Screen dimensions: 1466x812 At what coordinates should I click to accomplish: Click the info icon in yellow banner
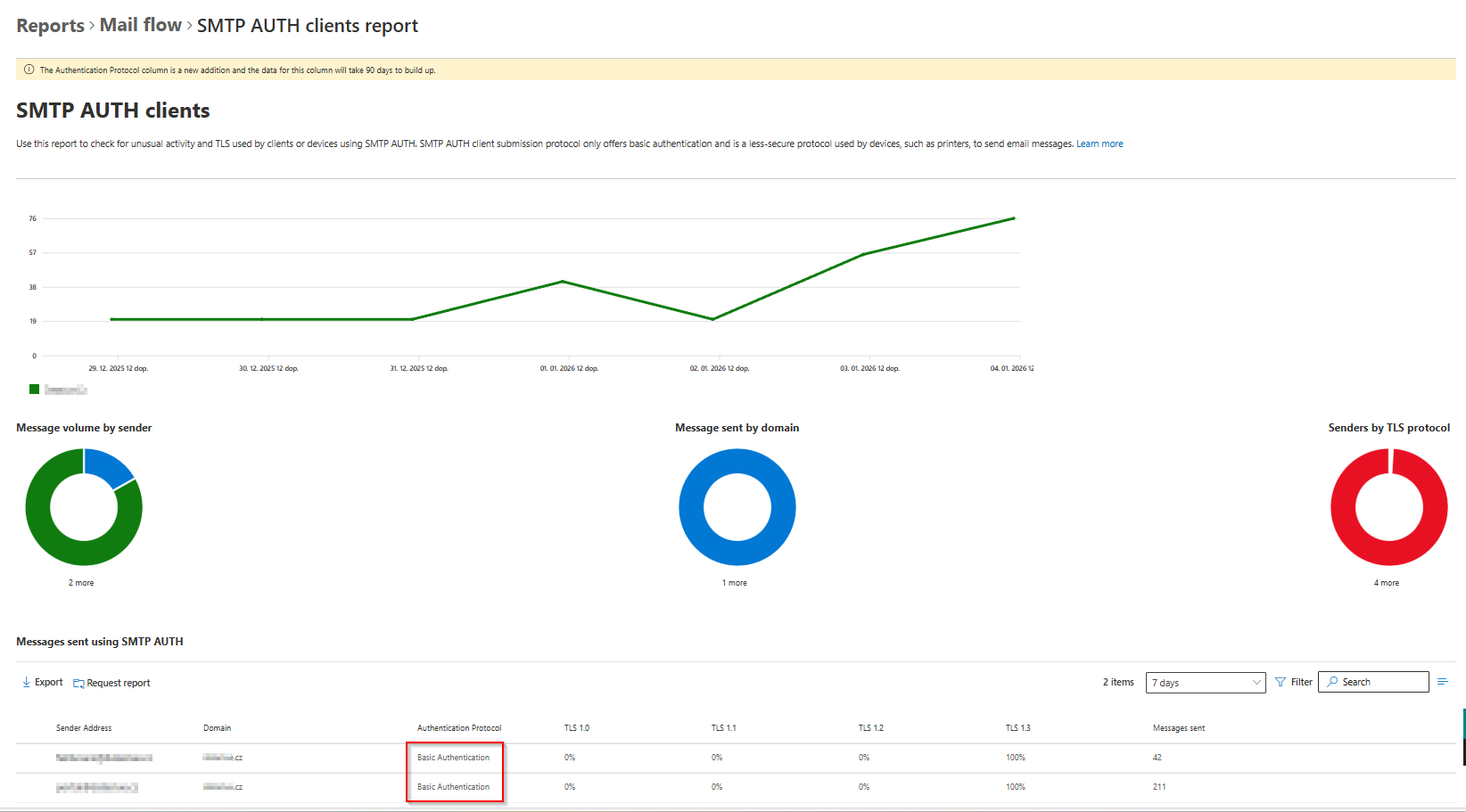click(x=29, y=70)
